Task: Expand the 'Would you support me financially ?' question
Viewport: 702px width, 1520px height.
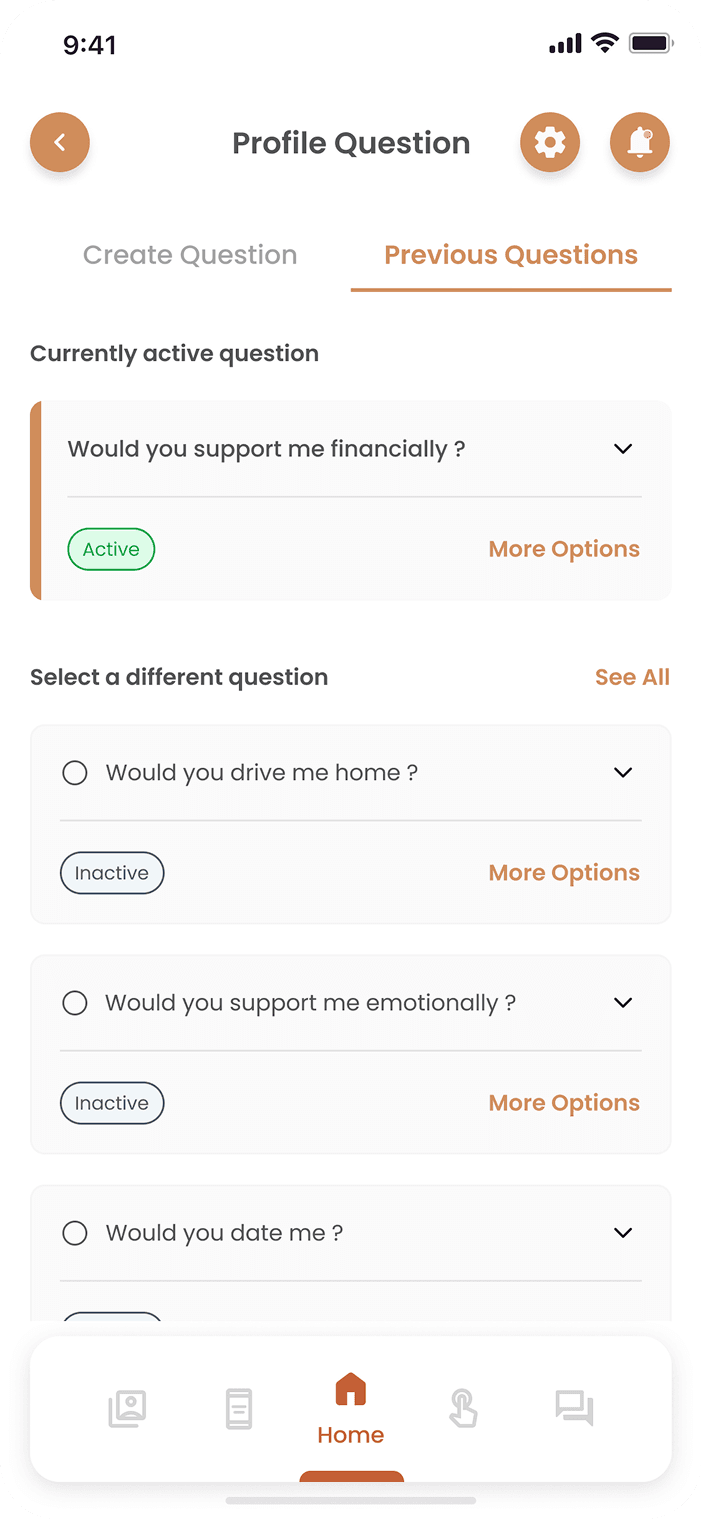Action: pyautogui.click(x=622, y=448)
